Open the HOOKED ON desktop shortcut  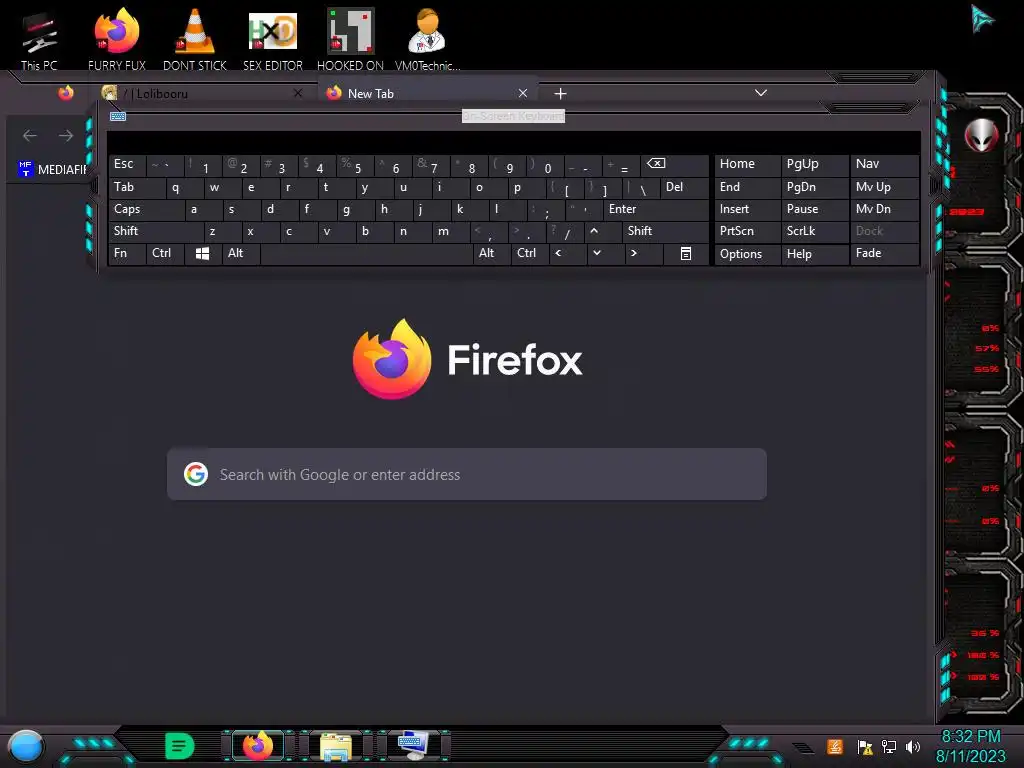(350, 41)
